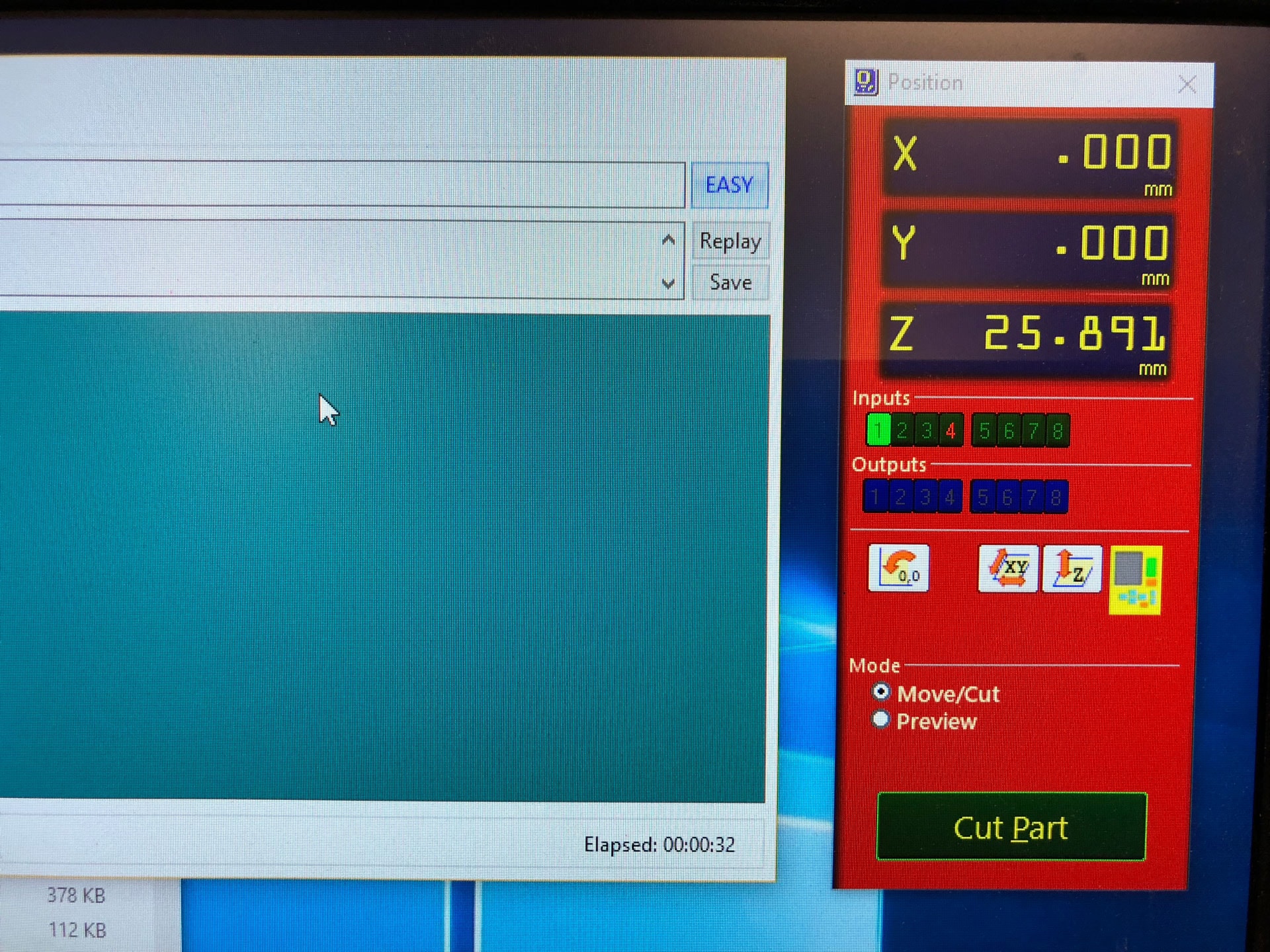
Task: Click the Z position readout 25.891
Action: click(1025, 342)
